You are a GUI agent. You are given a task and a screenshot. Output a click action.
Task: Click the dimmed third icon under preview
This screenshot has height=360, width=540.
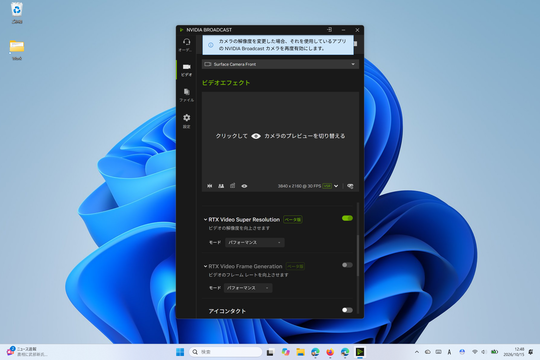[x=232, y=186]
